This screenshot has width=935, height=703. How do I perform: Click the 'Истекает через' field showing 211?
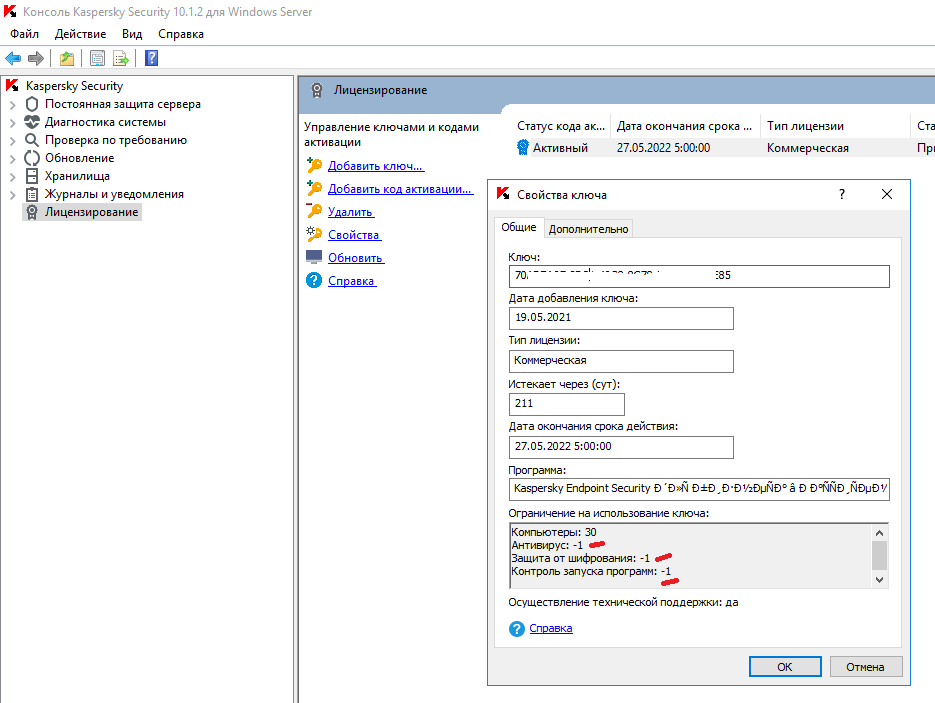tap(566, 404)
